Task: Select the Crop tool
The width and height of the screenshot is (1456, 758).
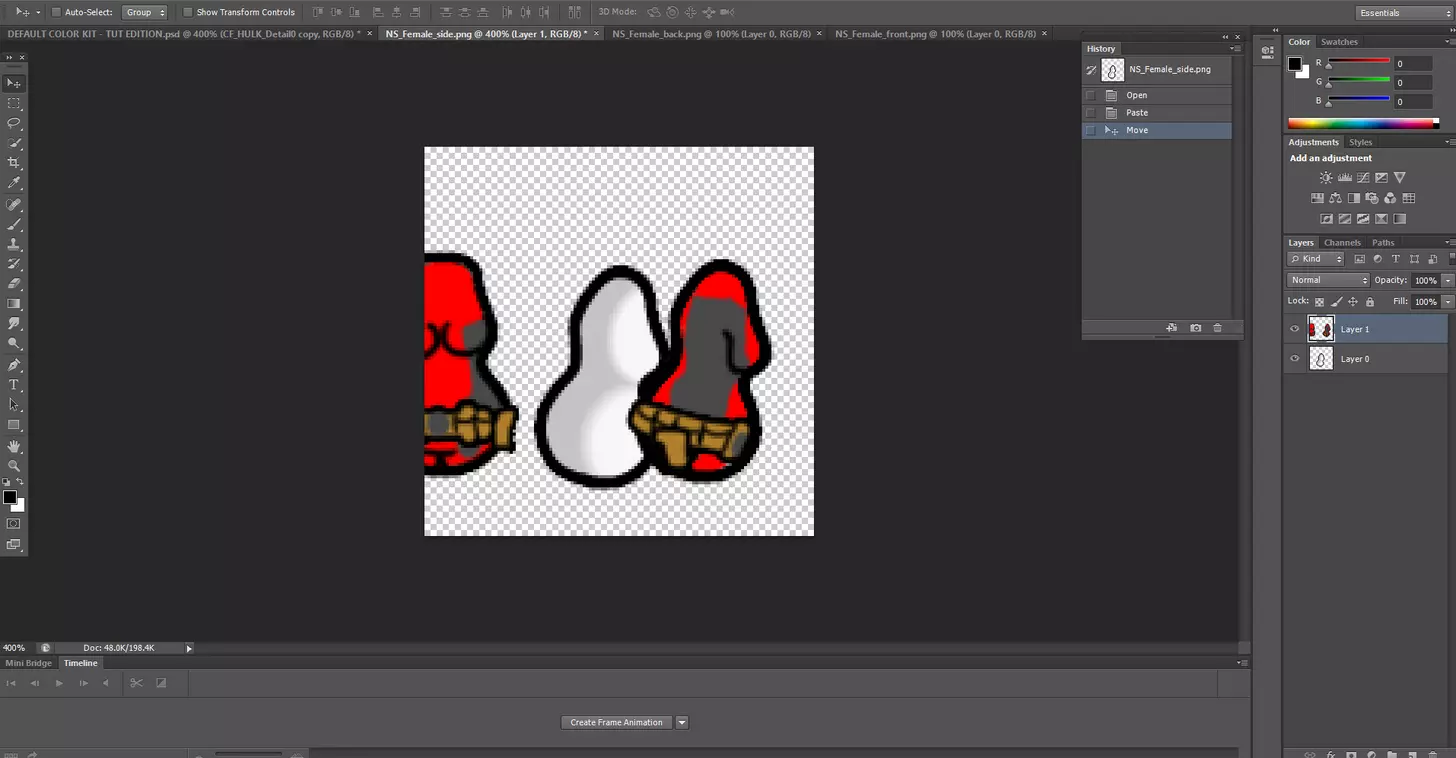Action: pyautogui.click(x=14, y=163)
